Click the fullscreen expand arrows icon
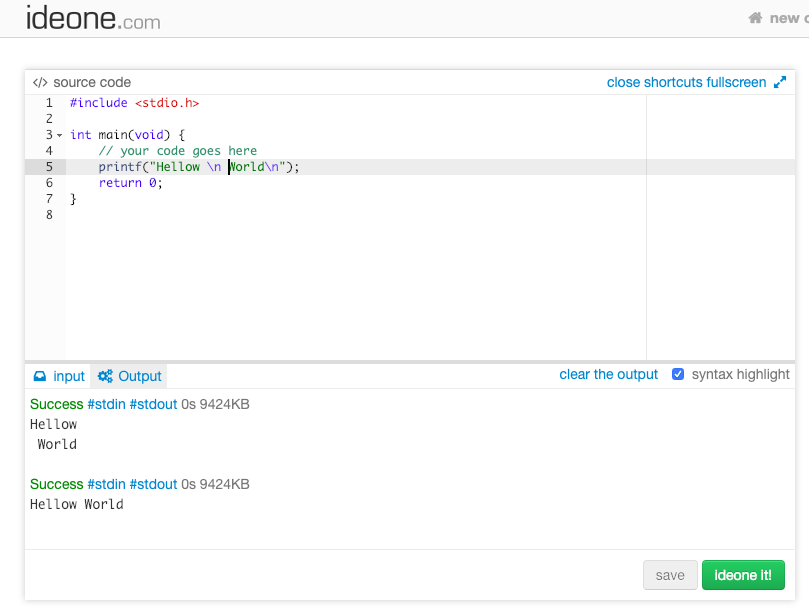The height and width of the screenshot is (610, 809). (x=780, y=83)
